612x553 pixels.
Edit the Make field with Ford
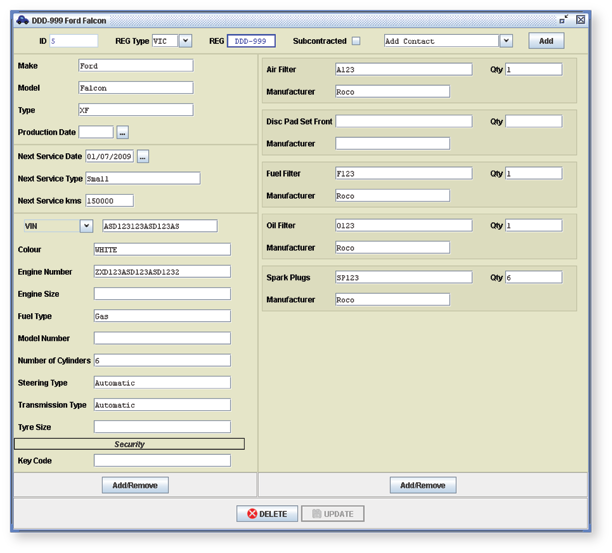pyautogui.click(x=135, y=66)
